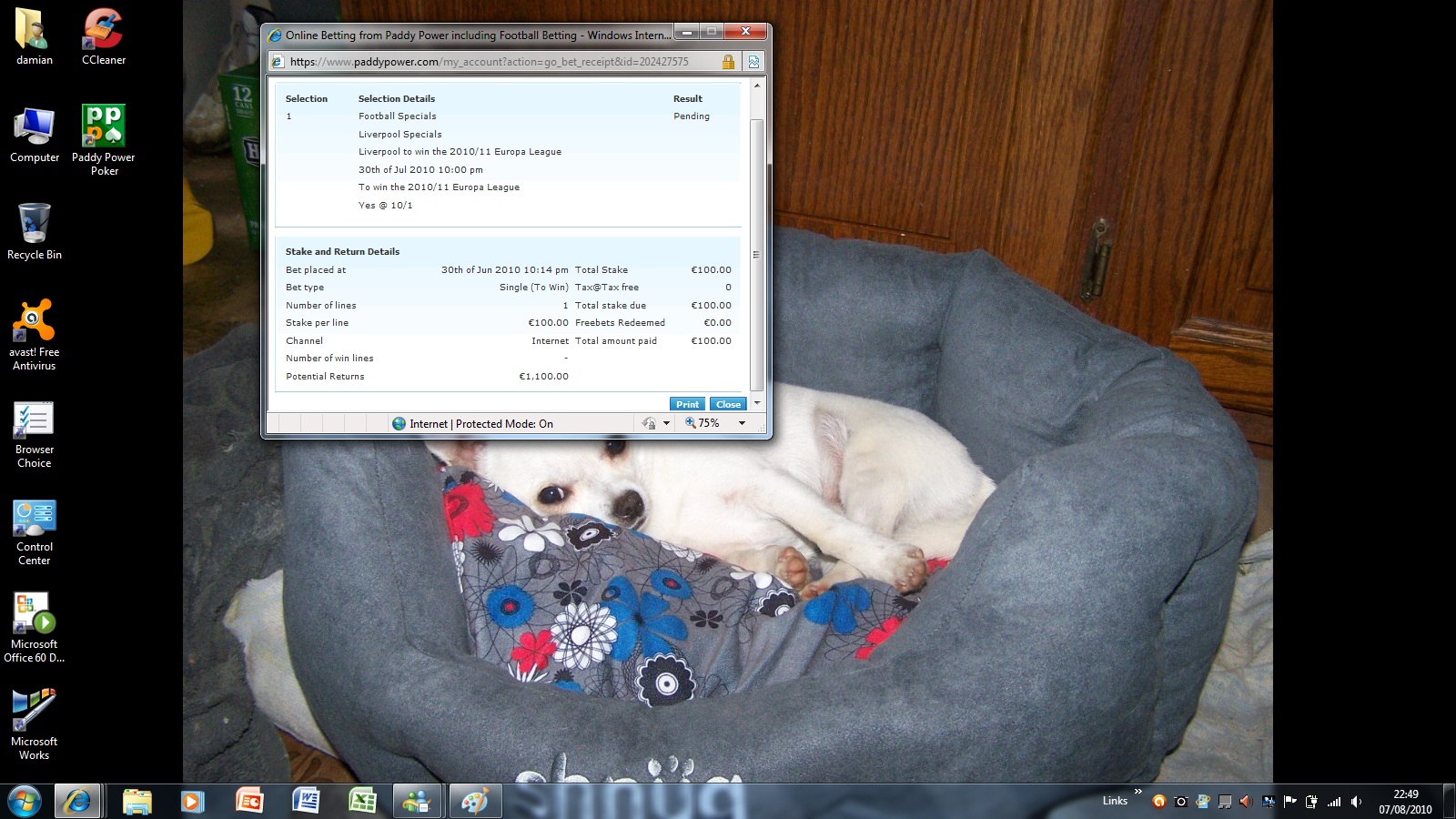The width and height of the screenshot is (1456, 819).
Task: Click the 'Football Specials' selection text
Action: point(398,116)
